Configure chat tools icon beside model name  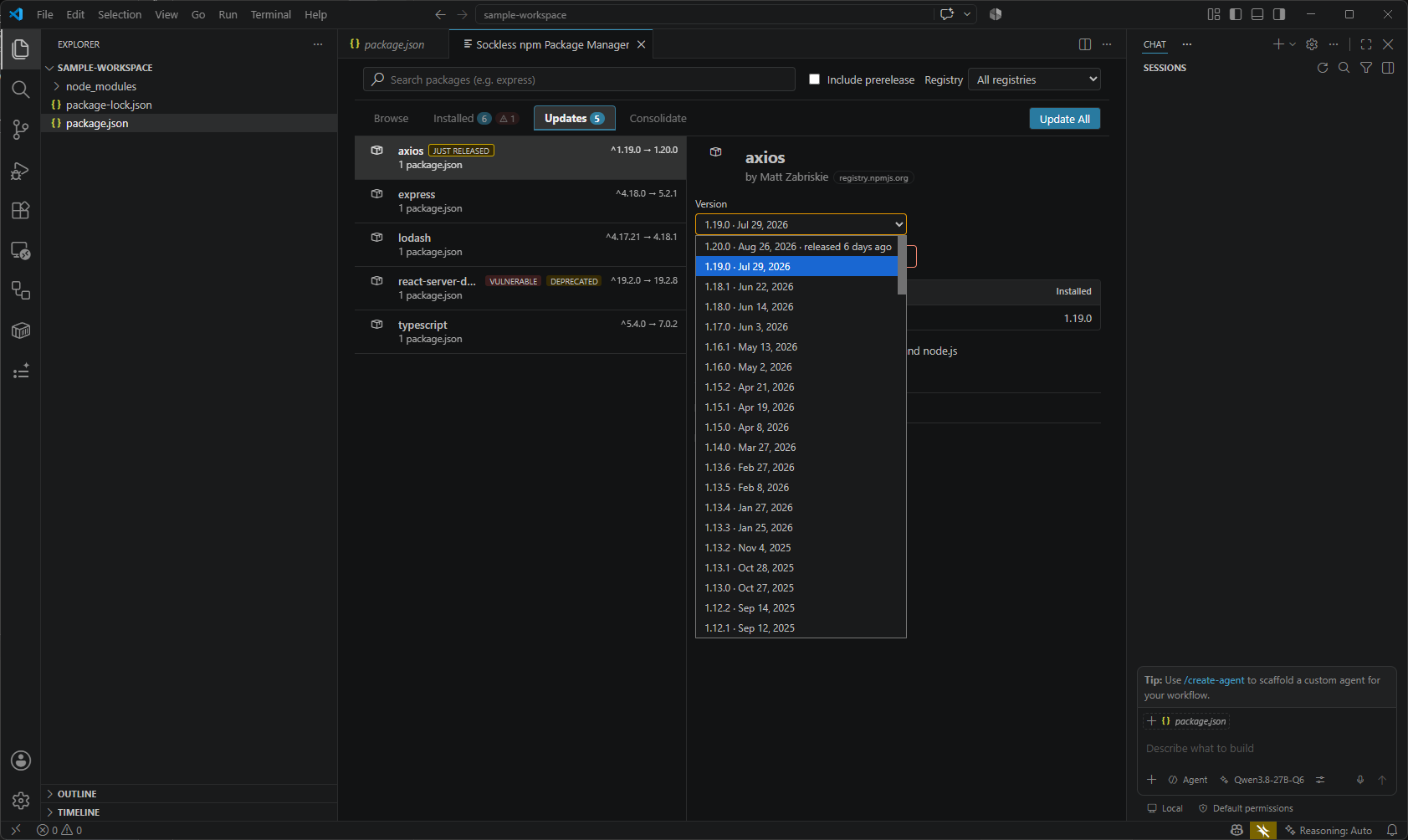coord(1320,780)
